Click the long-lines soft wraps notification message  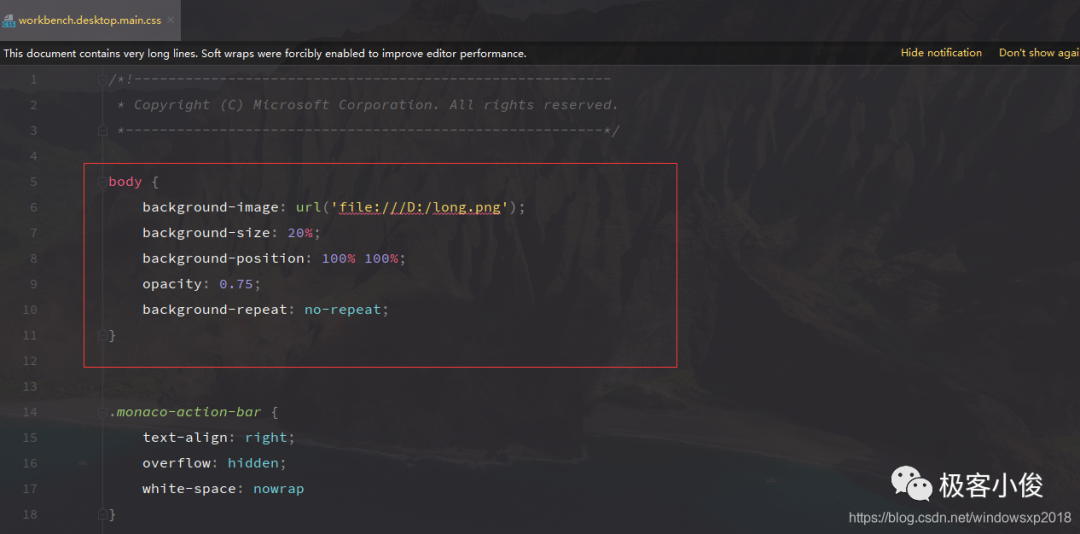click(265, 53)
